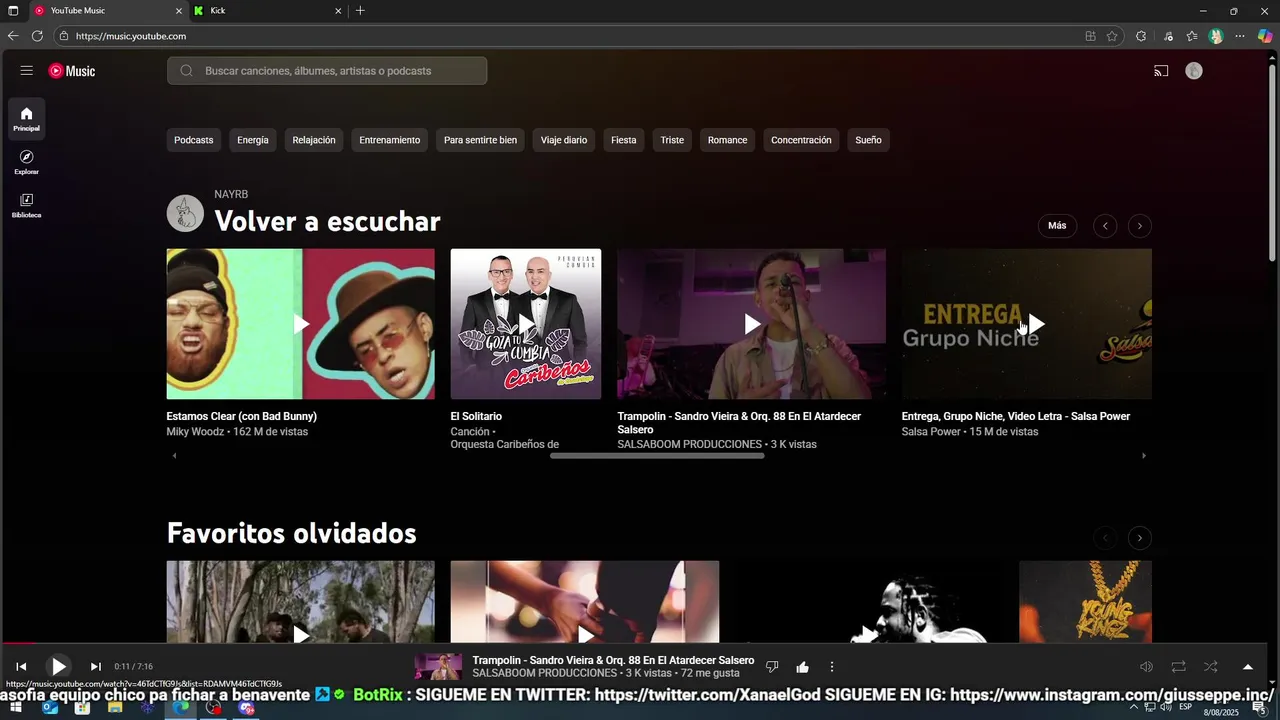Select the Podcasts chip

[x=194, y=140]
